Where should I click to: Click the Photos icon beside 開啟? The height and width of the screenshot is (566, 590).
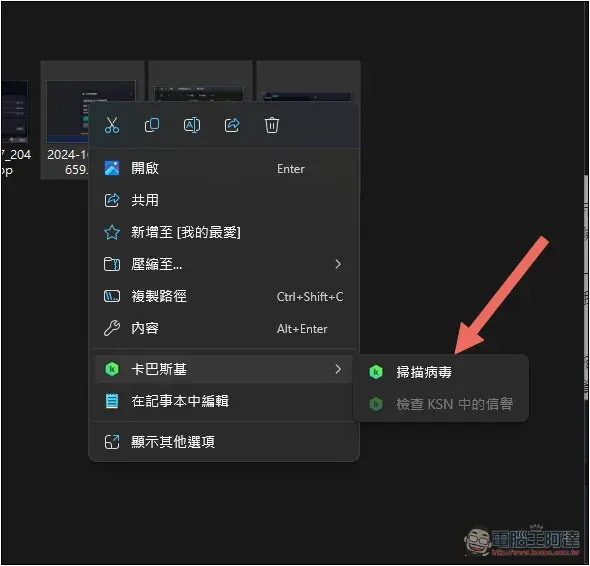112,168
